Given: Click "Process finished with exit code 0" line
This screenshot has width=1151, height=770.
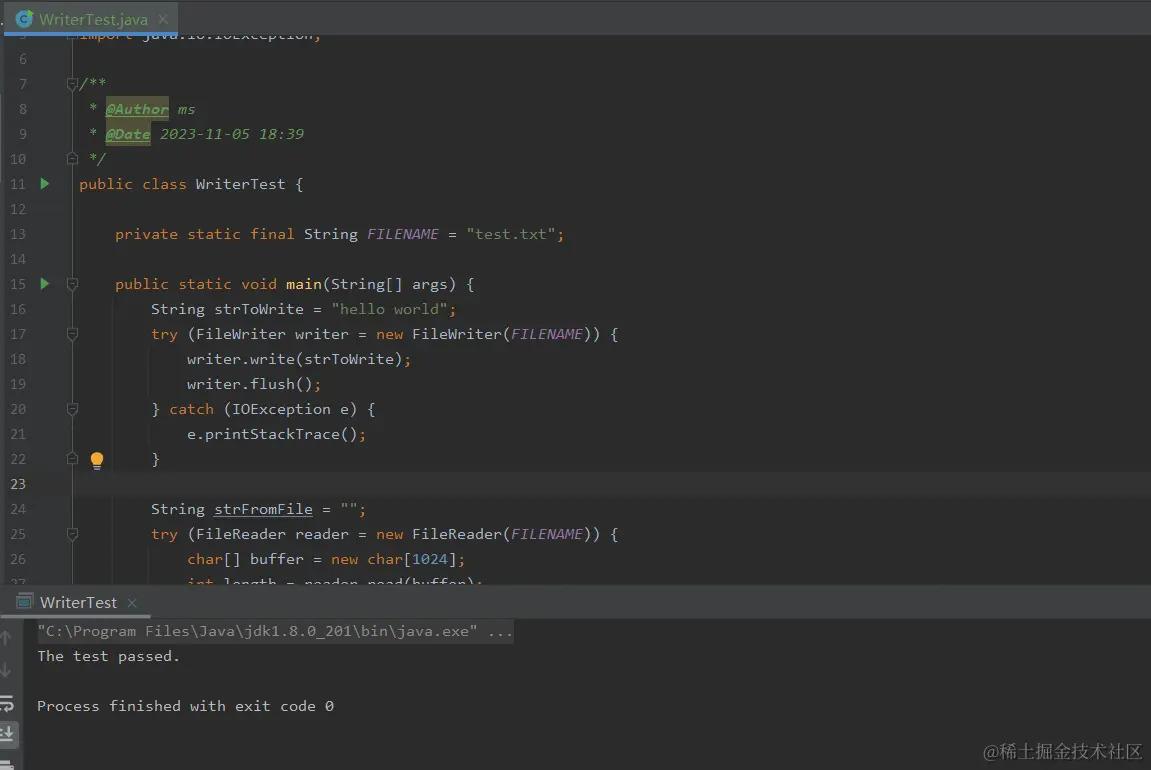Looking at the screenshot, I should coord(185,706).
